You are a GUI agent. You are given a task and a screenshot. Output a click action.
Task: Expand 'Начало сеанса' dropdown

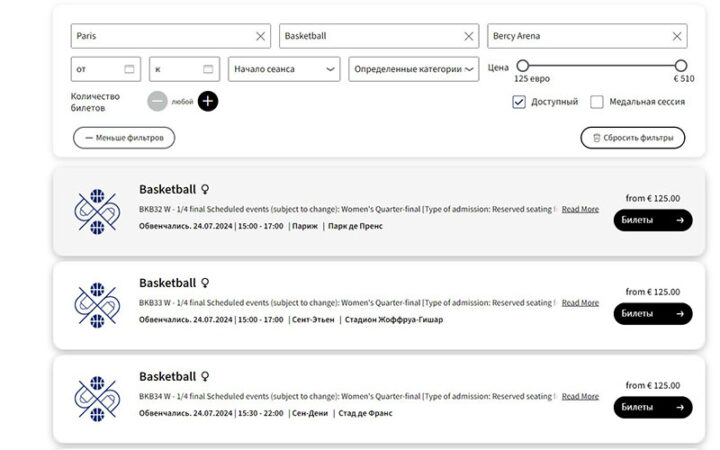click(x=284, y=69)
